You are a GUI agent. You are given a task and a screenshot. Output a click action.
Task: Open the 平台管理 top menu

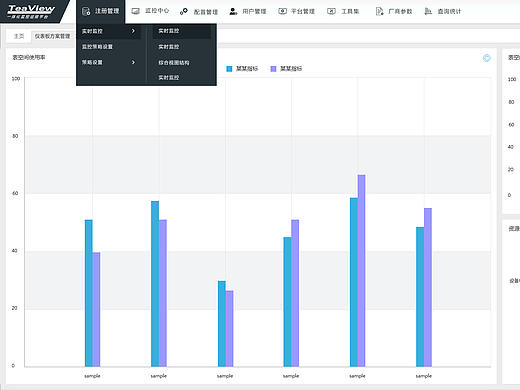click(297, 11)
